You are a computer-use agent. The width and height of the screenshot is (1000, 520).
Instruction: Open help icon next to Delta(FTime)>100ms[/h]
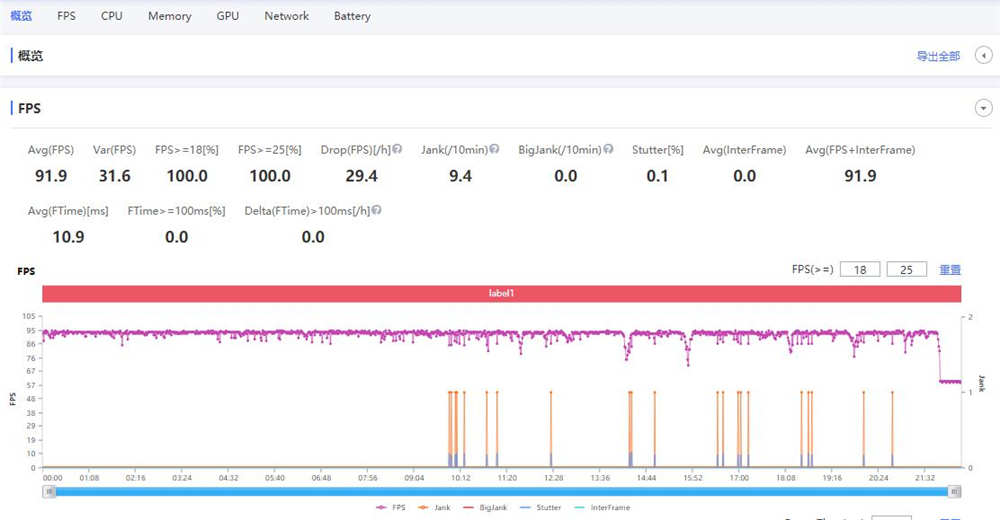point(376,210)
